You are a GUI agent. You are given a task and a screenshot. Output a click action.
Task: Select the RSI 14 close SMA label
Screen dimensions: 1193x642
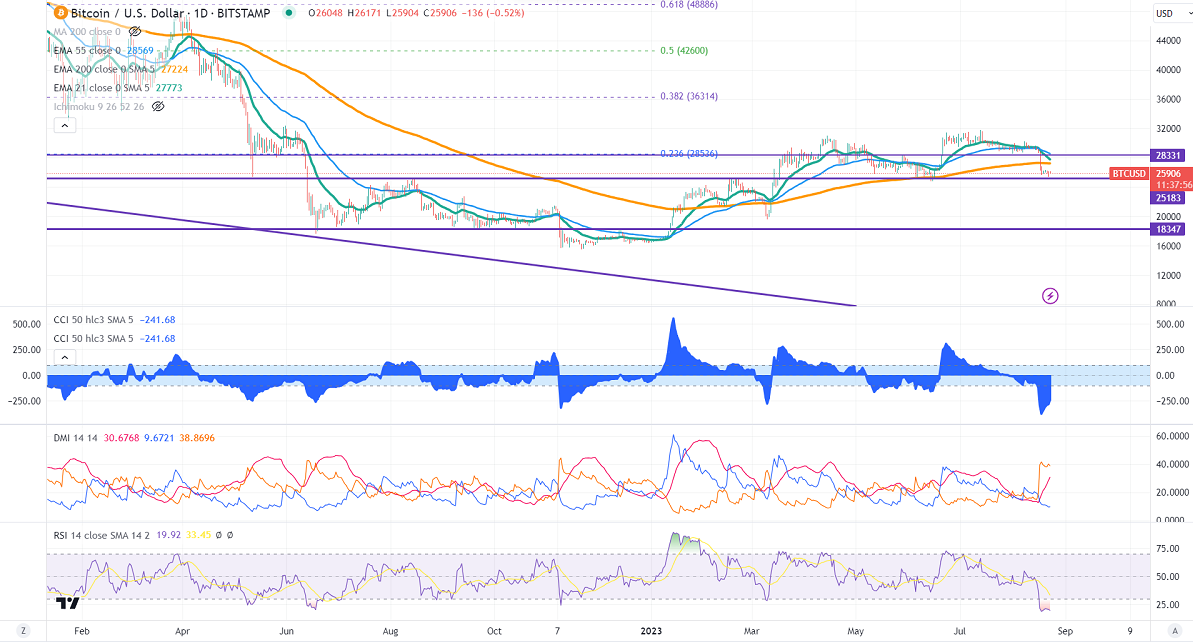tap(102, 536)
